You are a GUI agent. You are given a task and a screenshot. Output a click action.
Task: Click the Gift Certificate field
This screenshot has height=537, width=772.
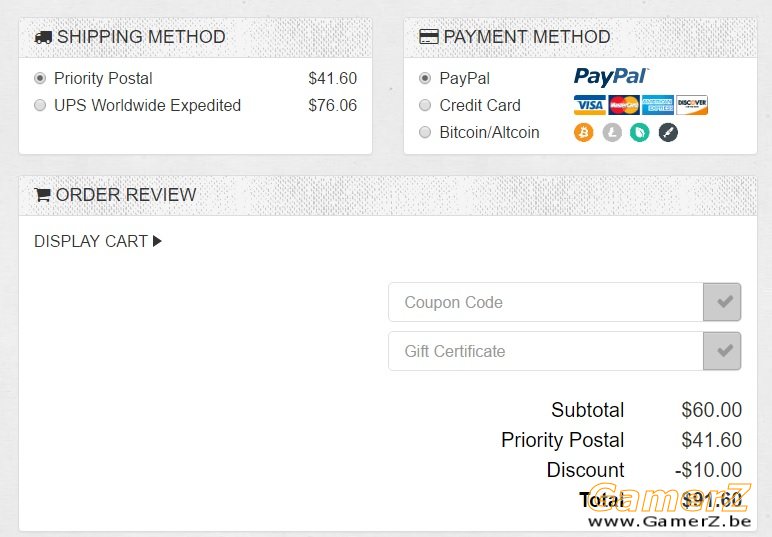pyautogui.click(x=545, y=351)
